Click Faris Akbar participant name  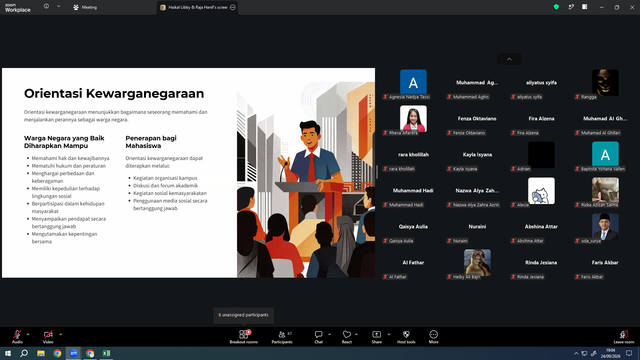[605, 262]
